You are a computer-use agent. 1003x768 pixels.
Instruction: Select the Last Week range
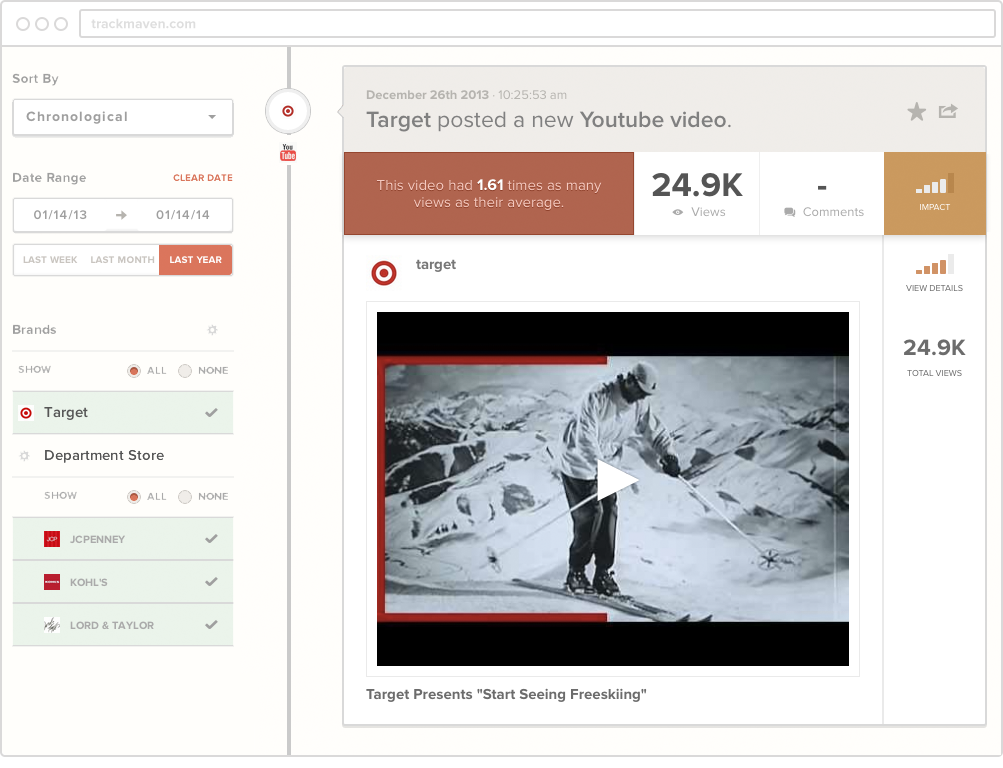coord(50,260)
